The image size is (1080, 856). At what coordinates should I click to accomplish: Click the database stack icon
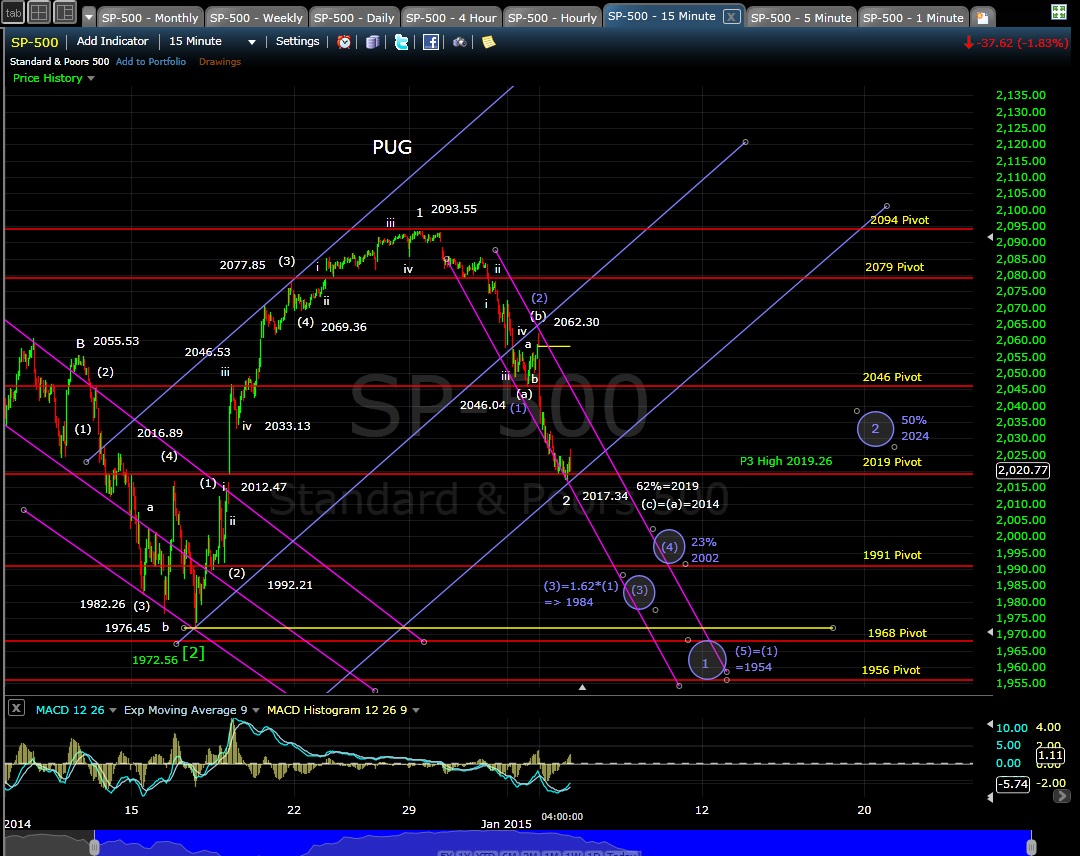click(373, 42)
